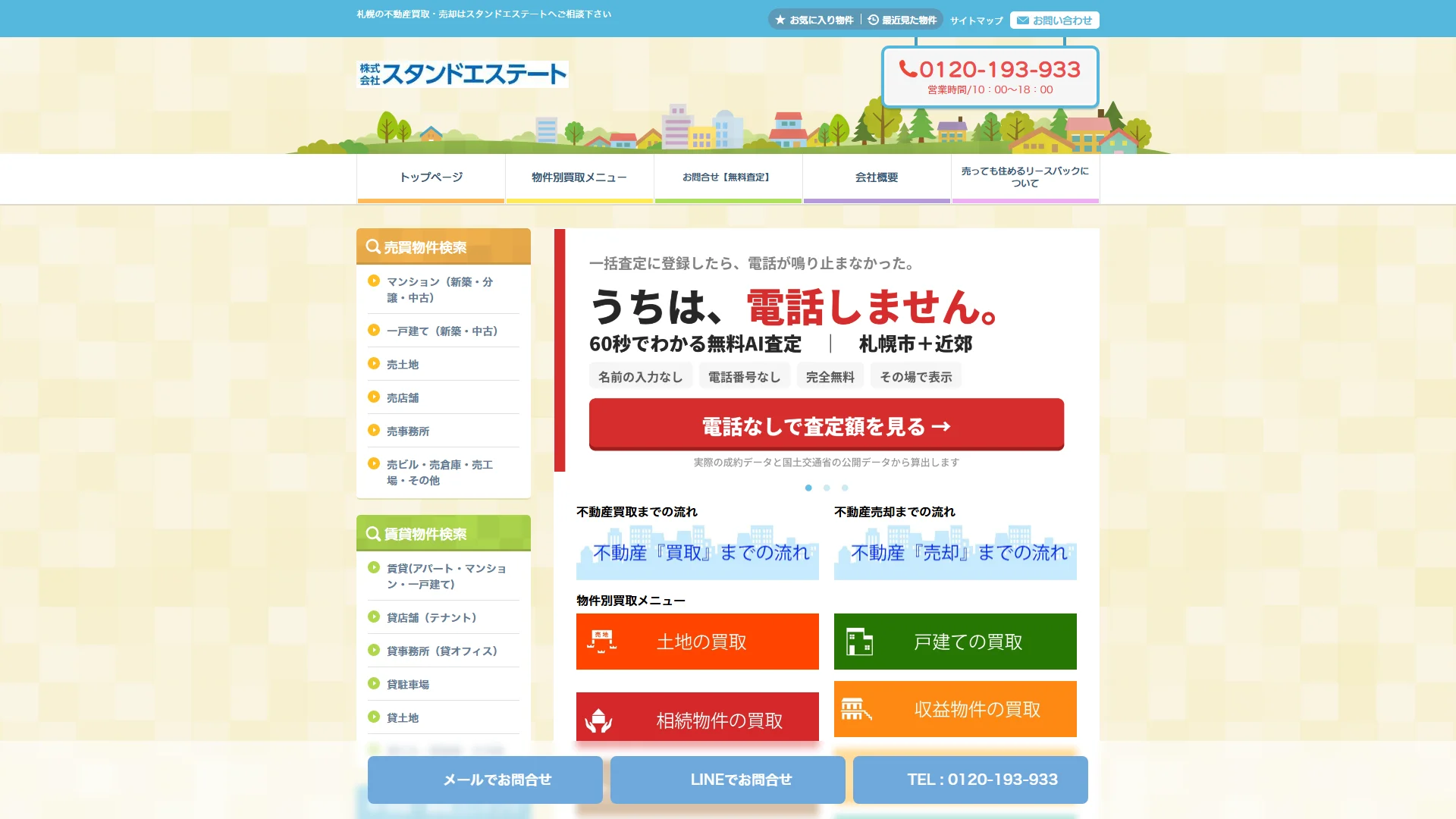Open the 不動産『売却』までの流れ banner

(955, 553)
